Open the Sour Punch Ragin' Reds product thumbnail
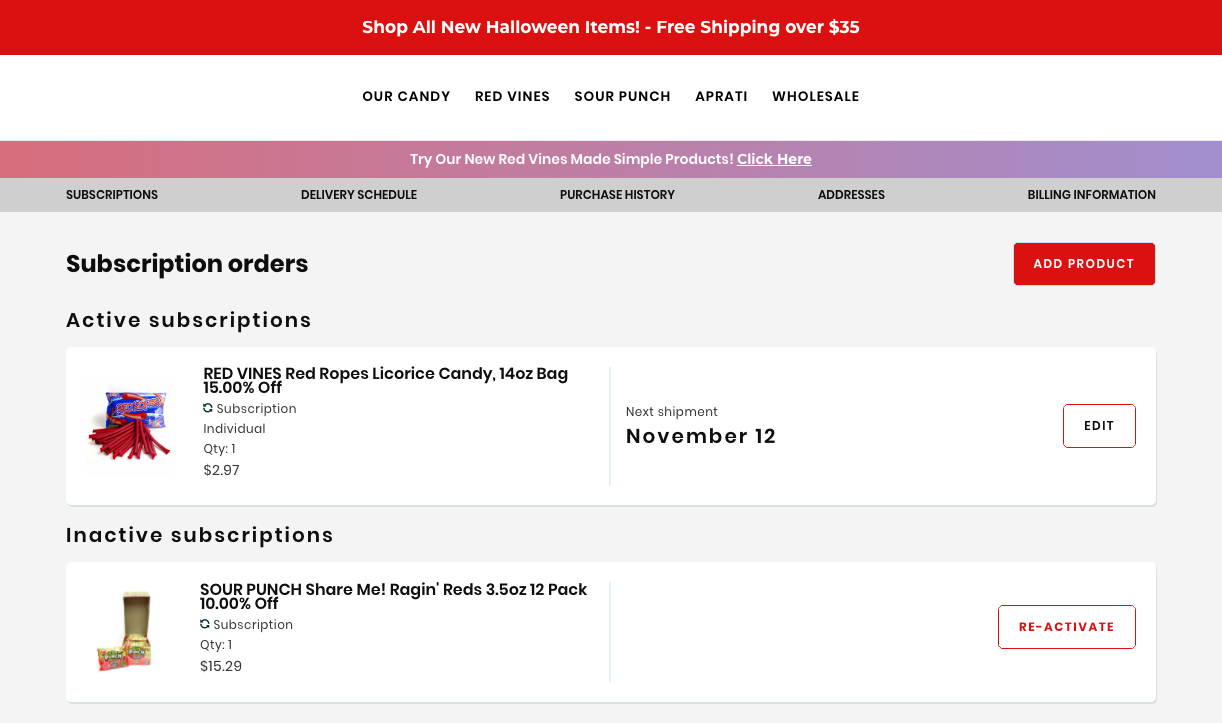 [x=125, y=631]
